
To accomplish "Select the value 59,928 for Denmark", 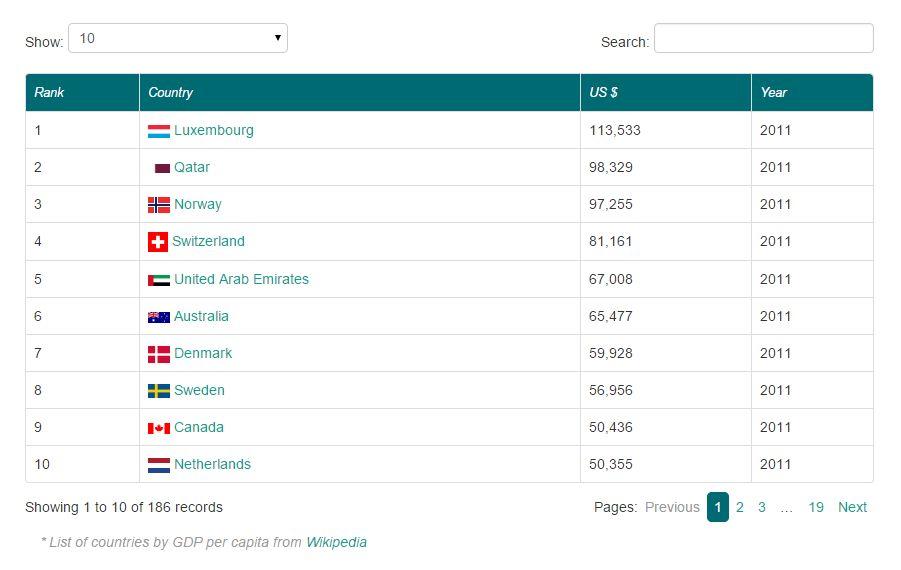I will (x=610, y=353).
